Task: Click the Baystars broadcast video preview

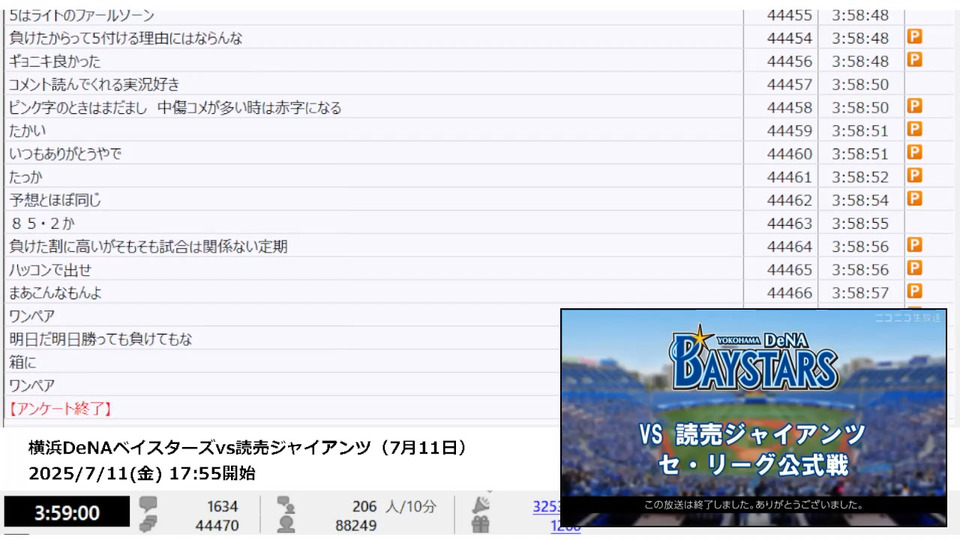Action: pyautogui.click(x=754, y=418)
